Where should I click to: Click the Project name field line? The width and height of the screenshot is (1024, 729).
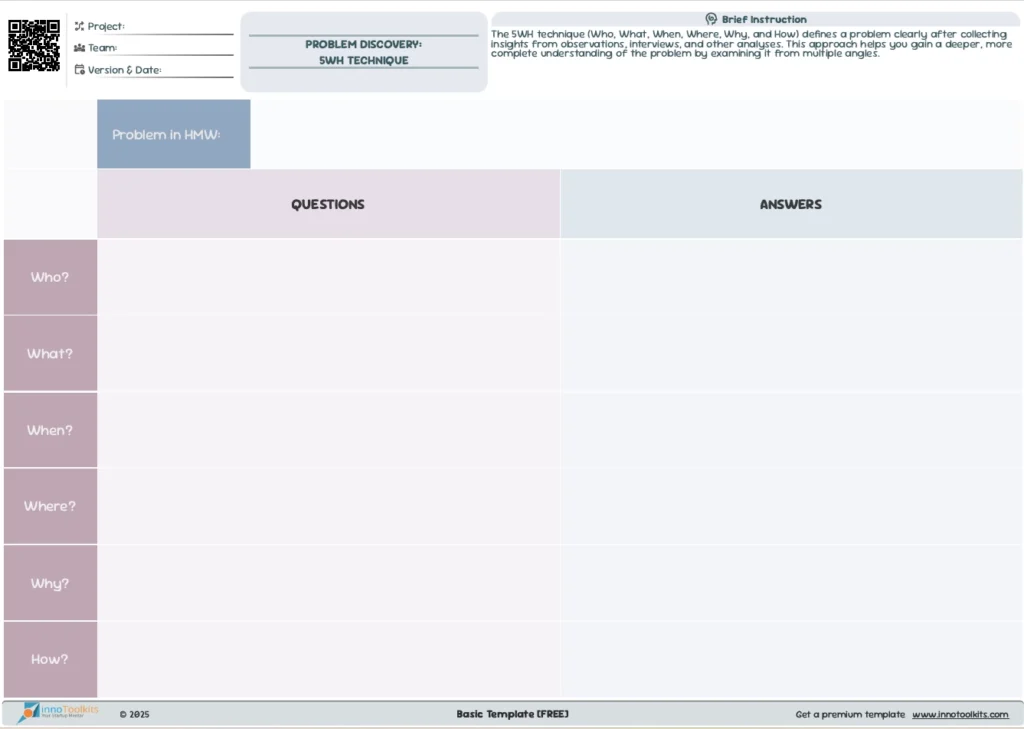coord(180,28)
